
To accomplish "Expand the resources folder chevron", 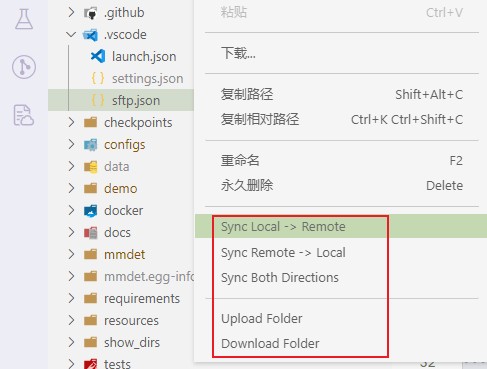I will click(x=71, y=320).
